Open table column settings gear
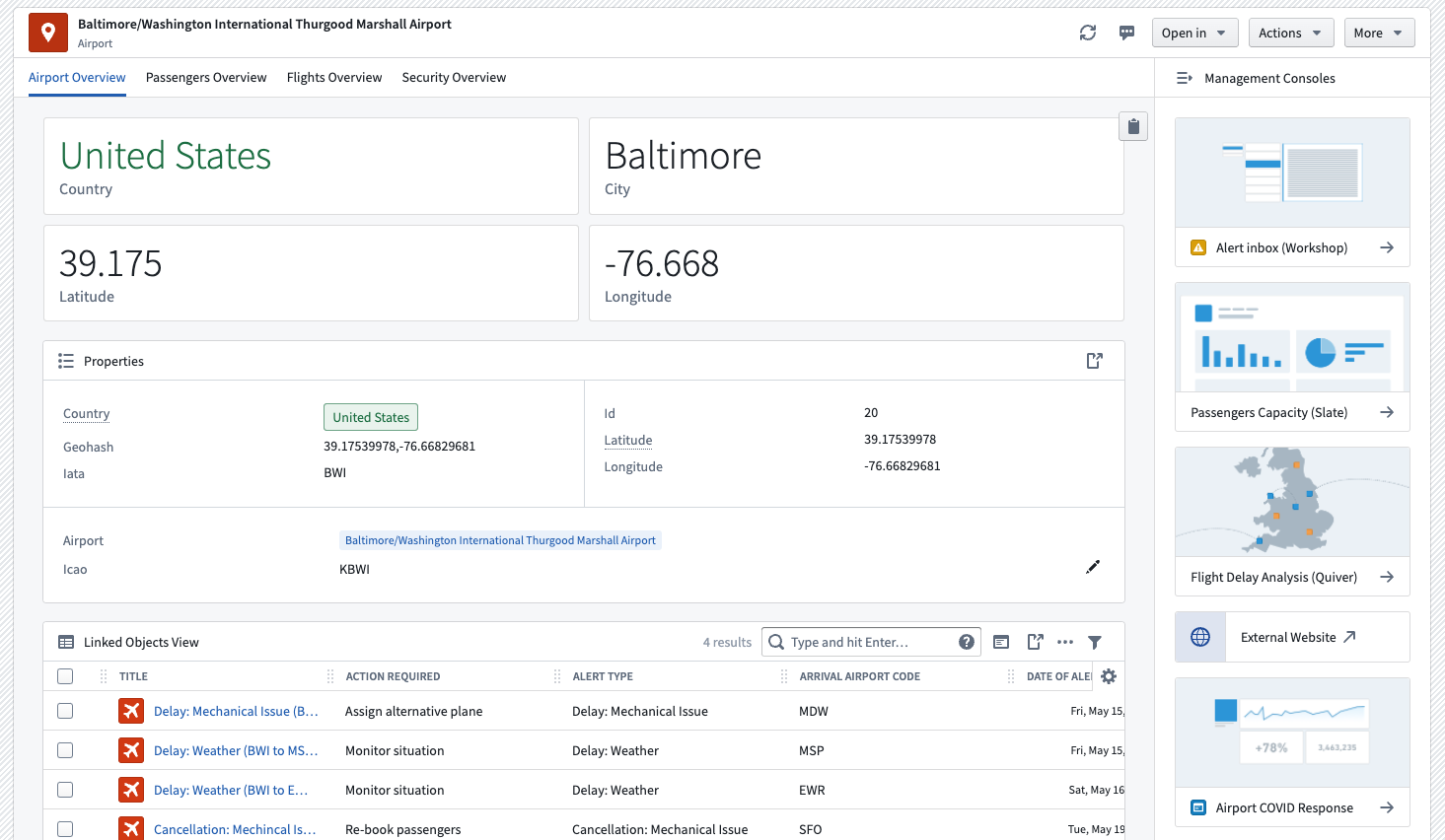This screenshot has height=840, width=1445. [x=1109, y=676]
